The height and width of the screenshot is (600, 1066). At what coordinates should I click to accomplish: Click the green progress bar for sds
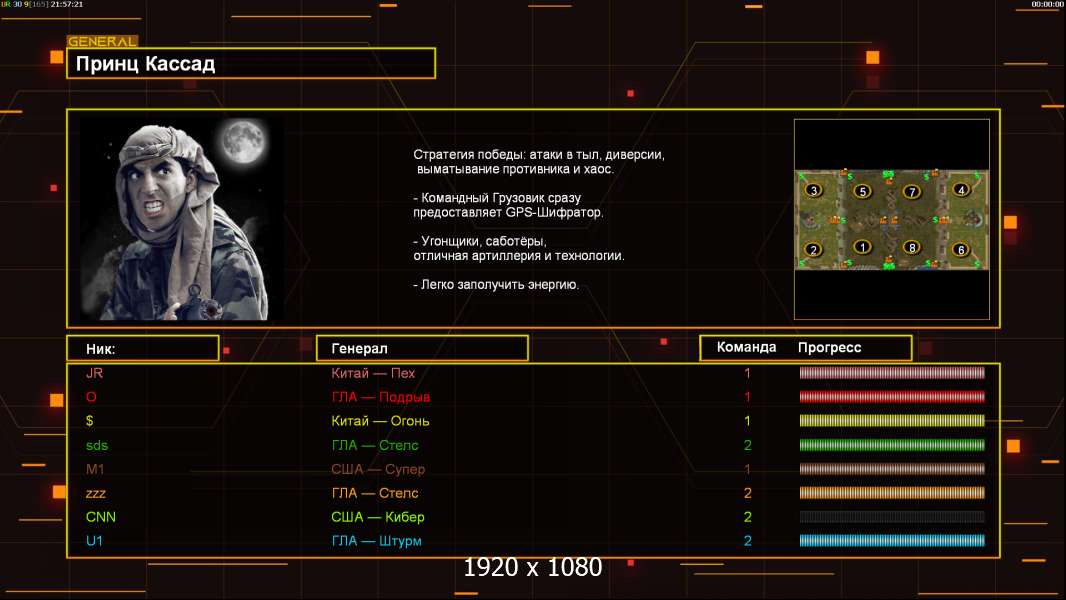pyautogui.click(x=892, y=445)
